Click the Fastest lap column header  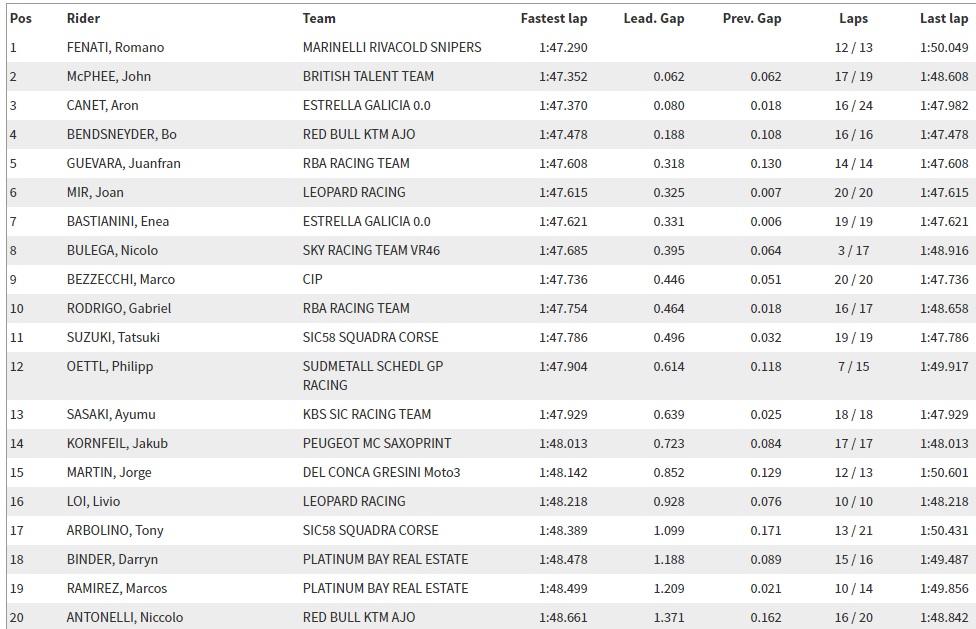coord(554,19)
